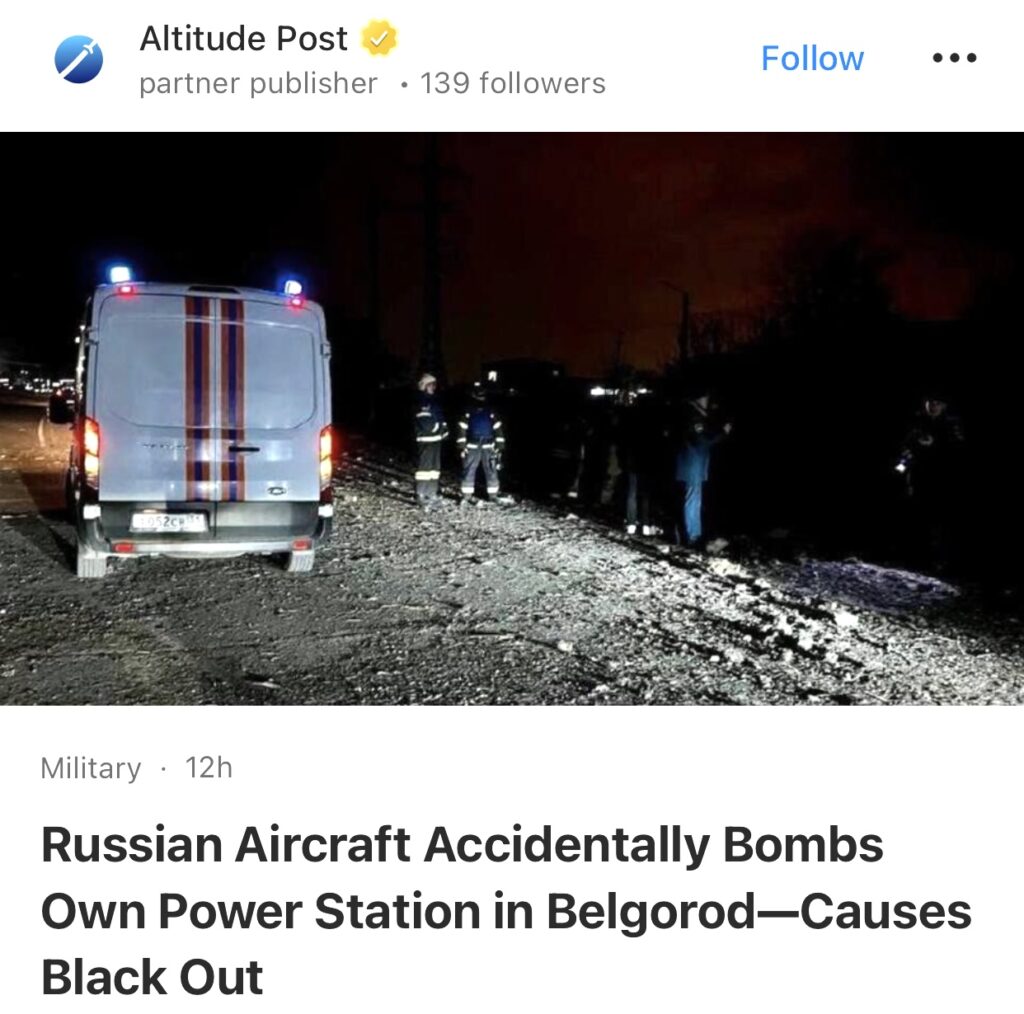View the 139 followers count
The height and width of the screenshot is (1014, 1024).
513,84
